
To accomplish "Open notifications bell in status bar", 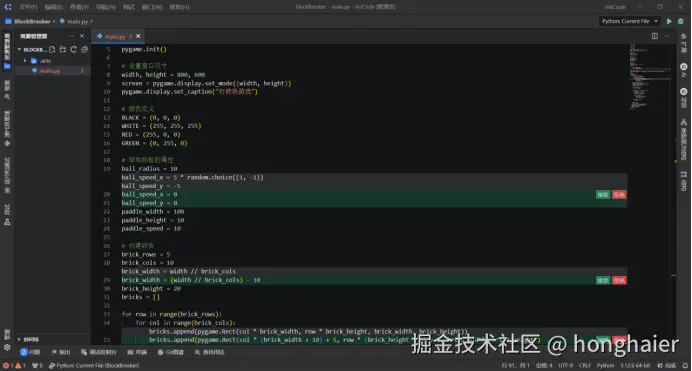I will coord(685,366).
